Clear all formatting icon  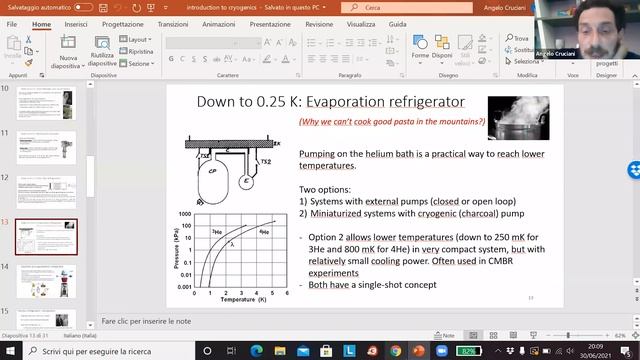[x=292, y=42]
